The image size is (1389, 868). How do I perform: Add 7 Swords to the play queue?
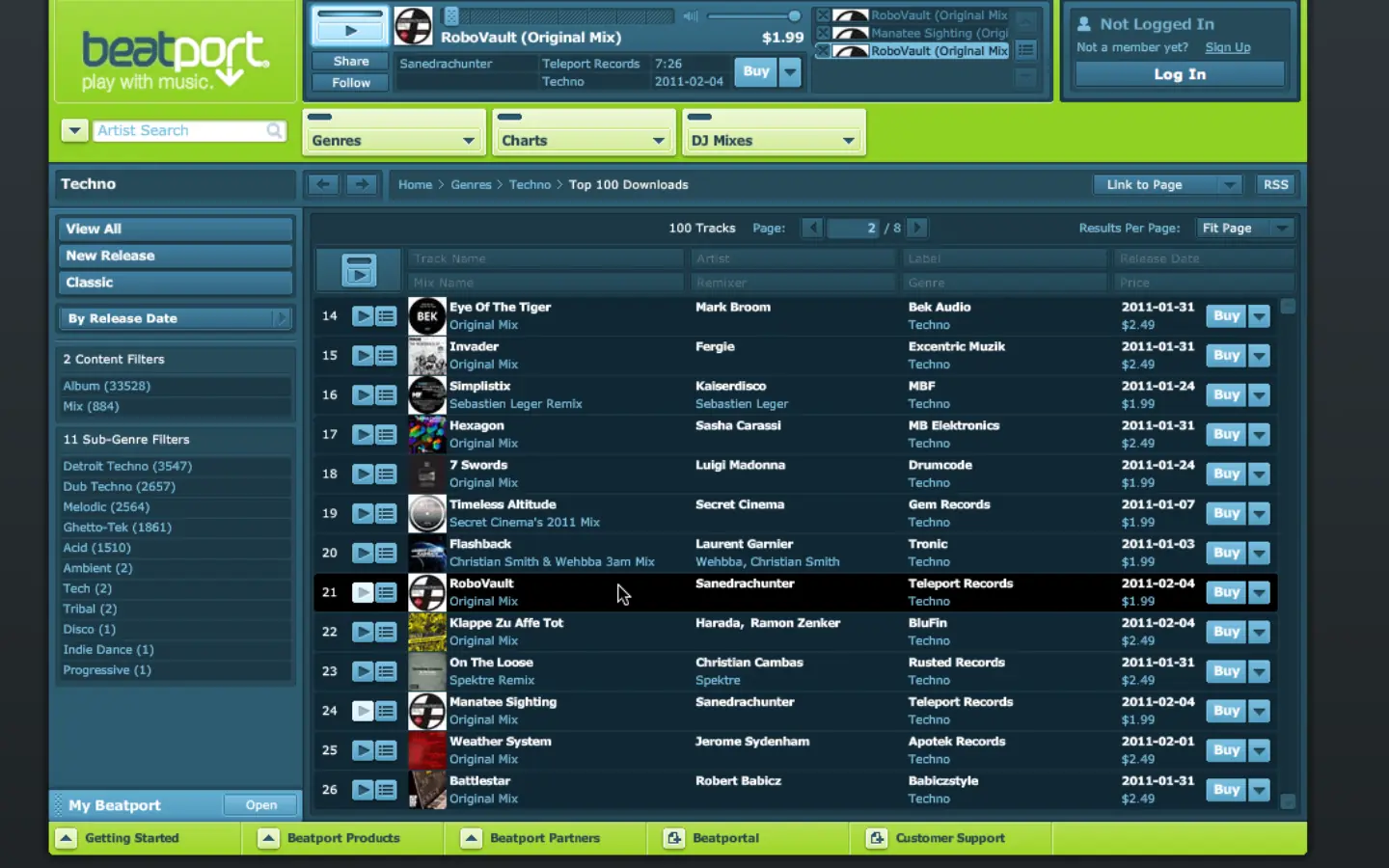click(386, 475)
